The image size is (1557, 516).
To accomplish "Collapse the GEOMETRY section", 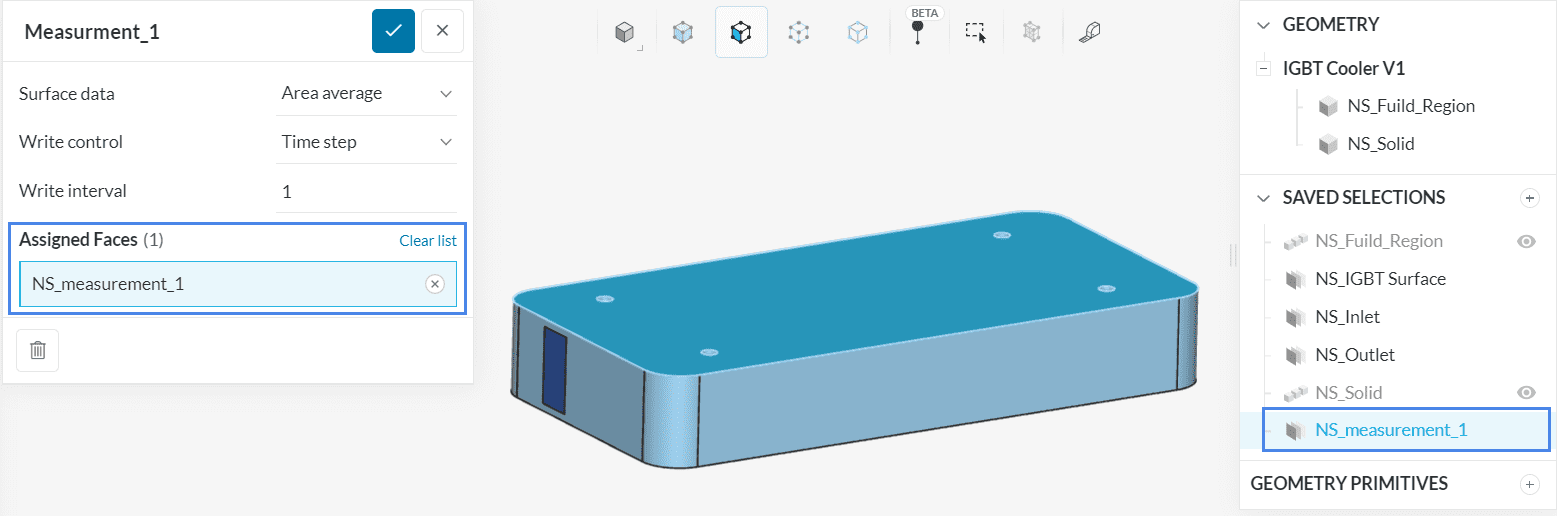I will tap(1264, 25).
